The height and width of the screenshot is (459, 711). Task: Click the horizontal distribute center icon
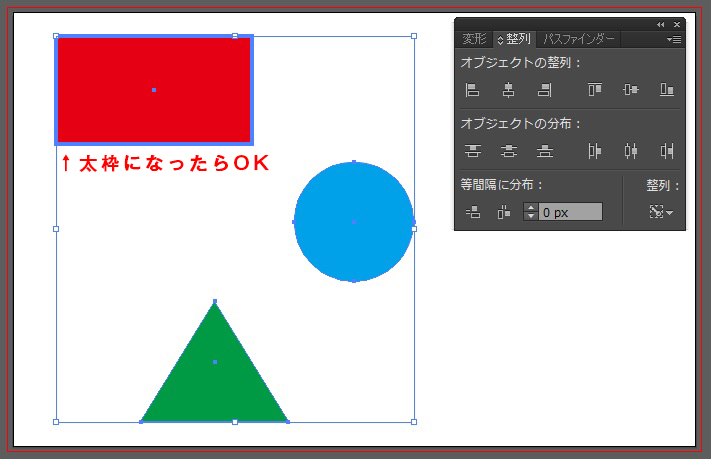click(630, 151)
